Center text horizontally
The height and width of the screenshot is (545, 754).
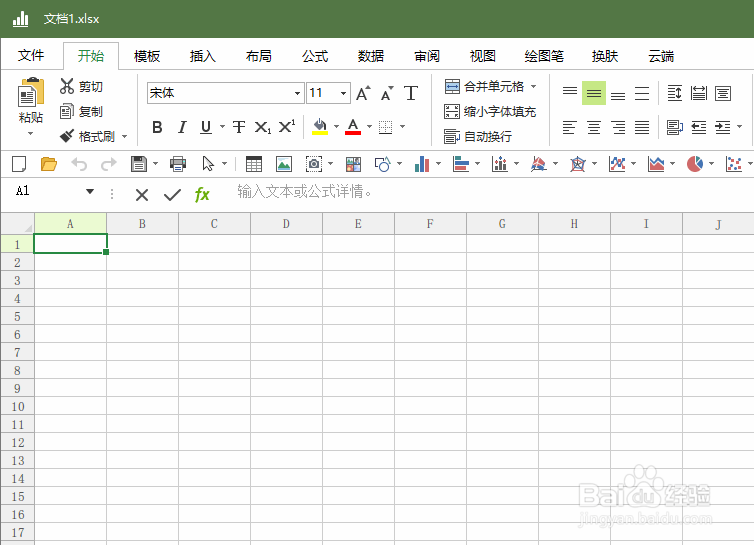point(594,127)
